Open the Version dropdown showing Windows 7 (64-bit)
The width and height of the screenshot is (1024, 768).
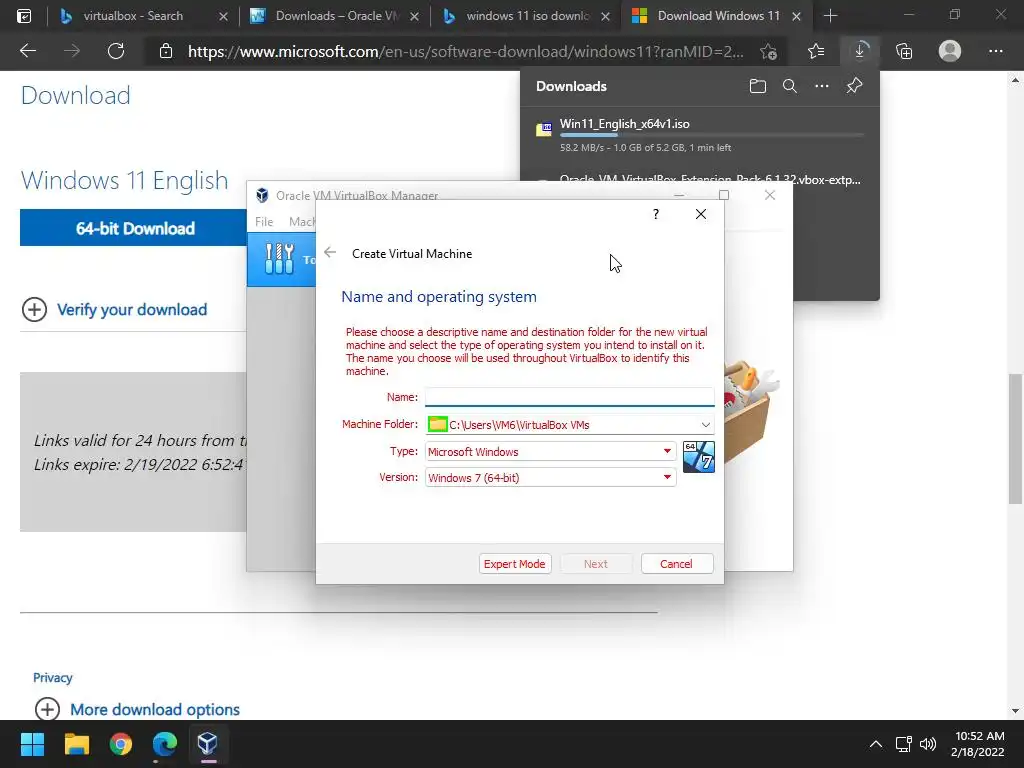click(551, 477)
